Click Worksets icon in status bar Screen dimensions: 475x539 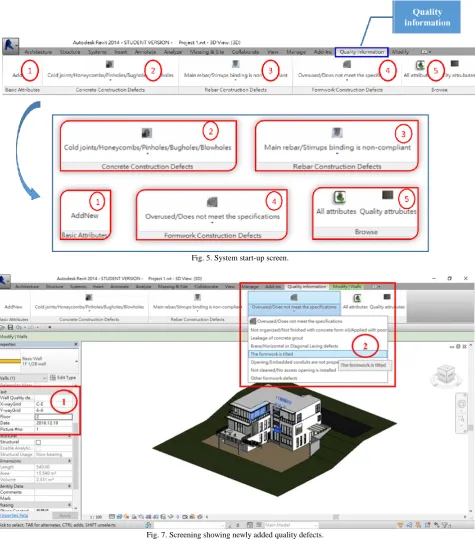pos(148,525)
